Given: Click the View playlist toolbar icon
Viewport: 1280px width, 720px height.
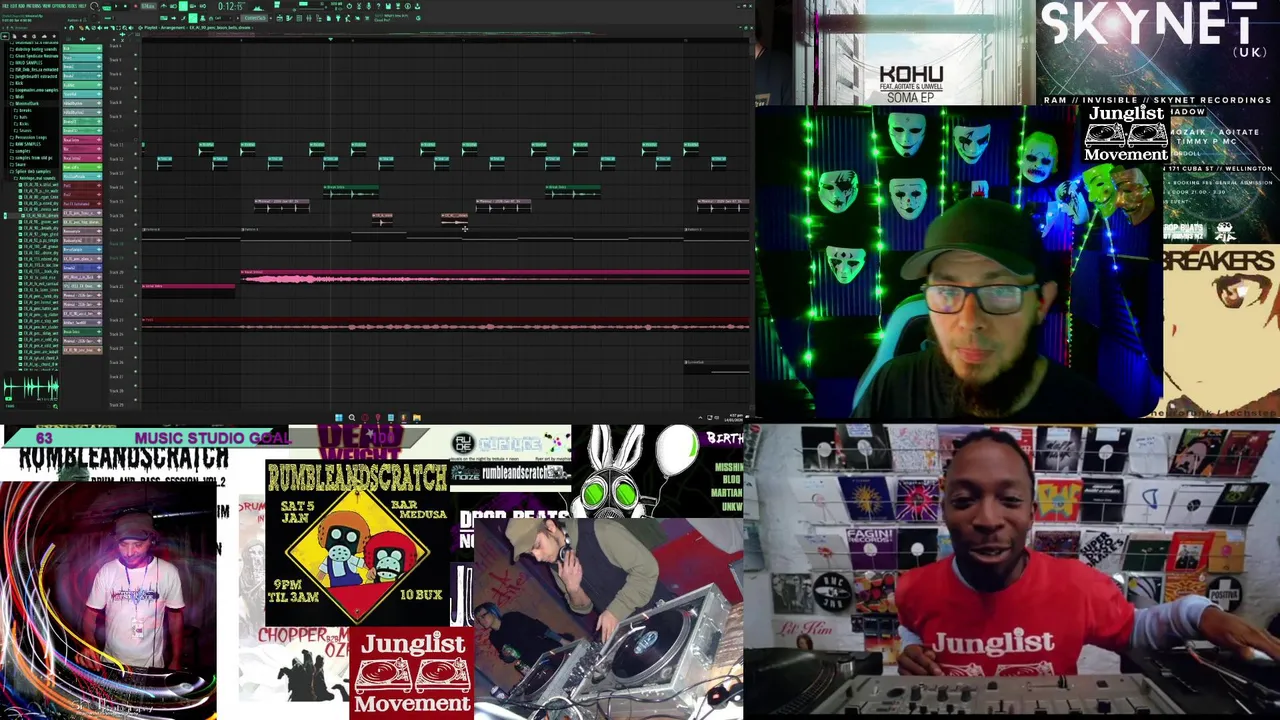Looking at the screenshot, I should tap(279, 18).
